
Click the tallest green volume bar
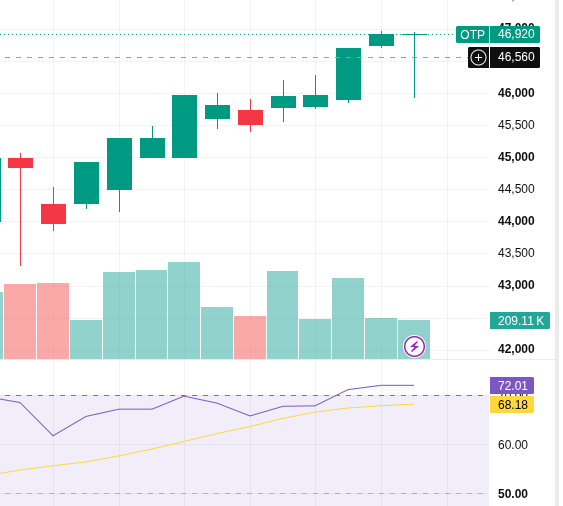(x=184, y=310)
